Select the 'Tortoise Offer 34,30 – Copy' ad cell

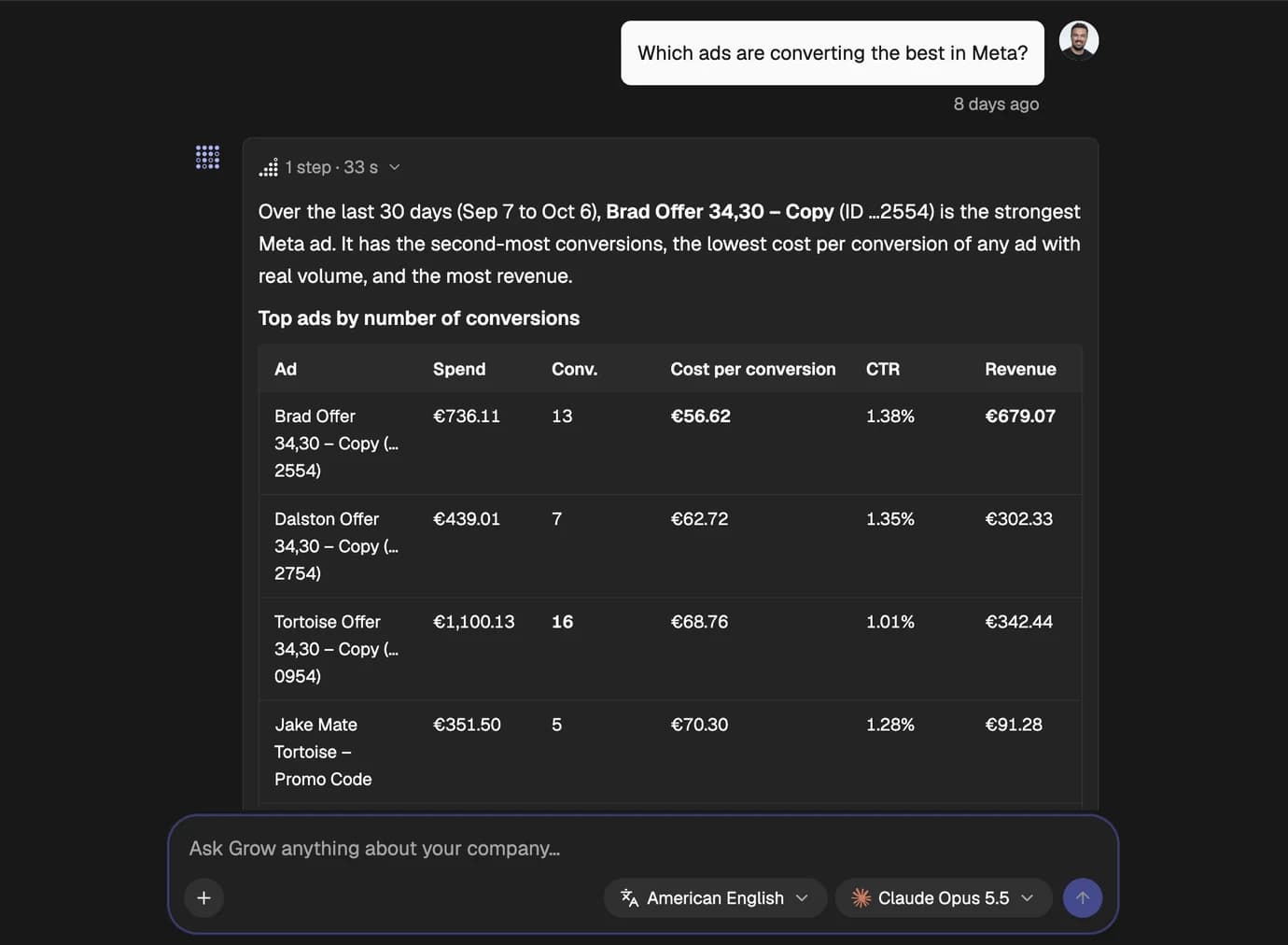click(337, 649)
